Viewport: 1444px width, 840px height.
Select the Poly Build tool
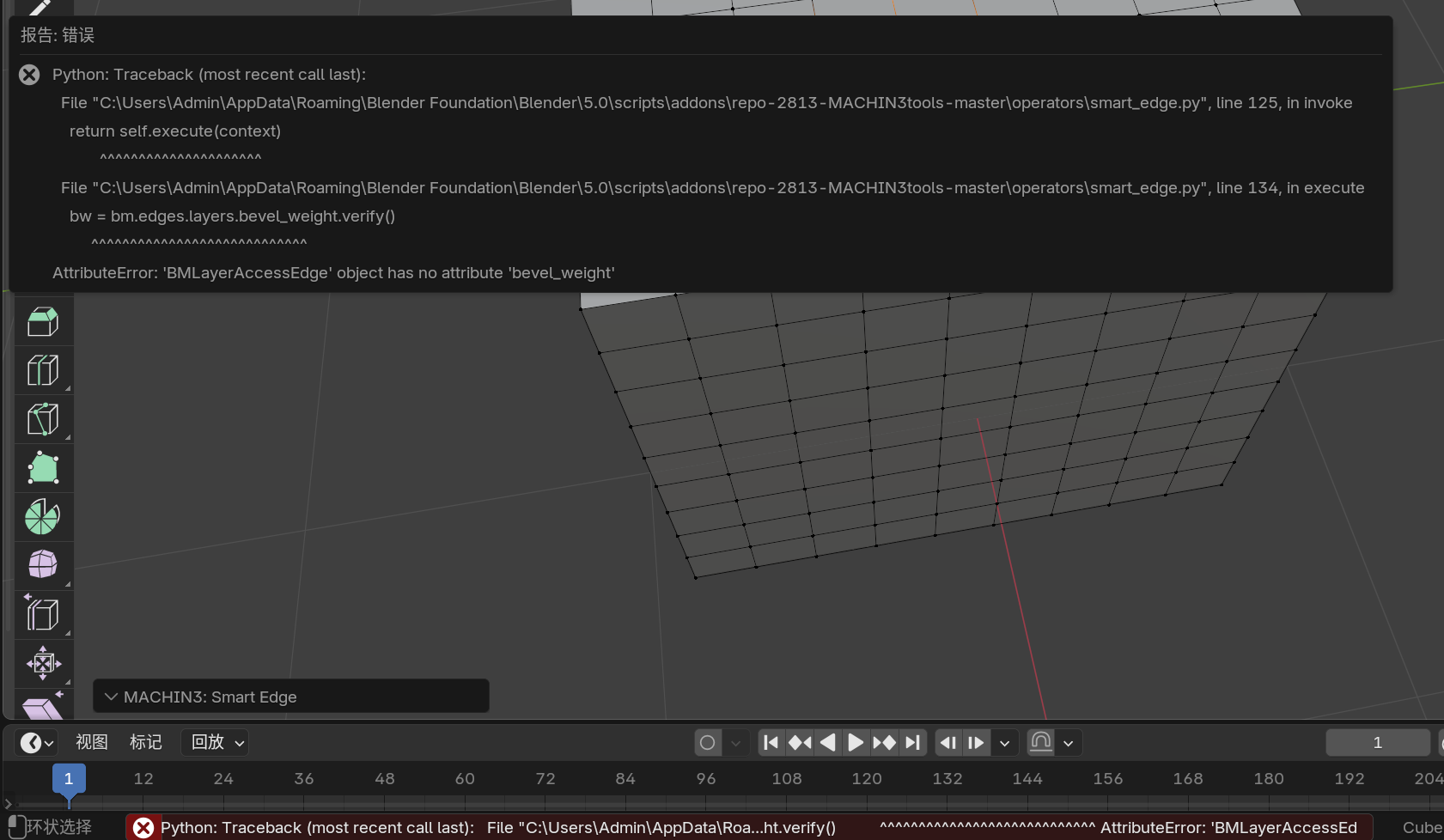click(x=42, y=469)
